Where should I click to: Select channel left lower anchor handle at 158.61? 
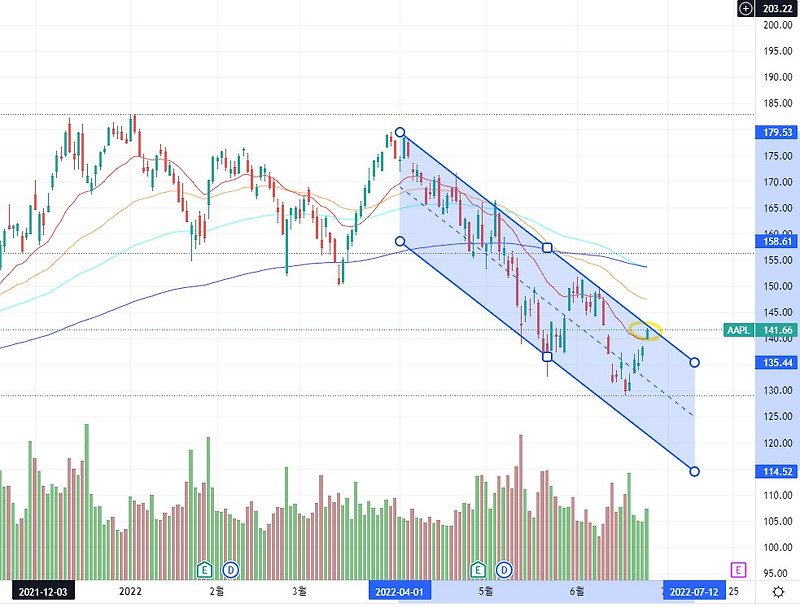coord(400,241)
